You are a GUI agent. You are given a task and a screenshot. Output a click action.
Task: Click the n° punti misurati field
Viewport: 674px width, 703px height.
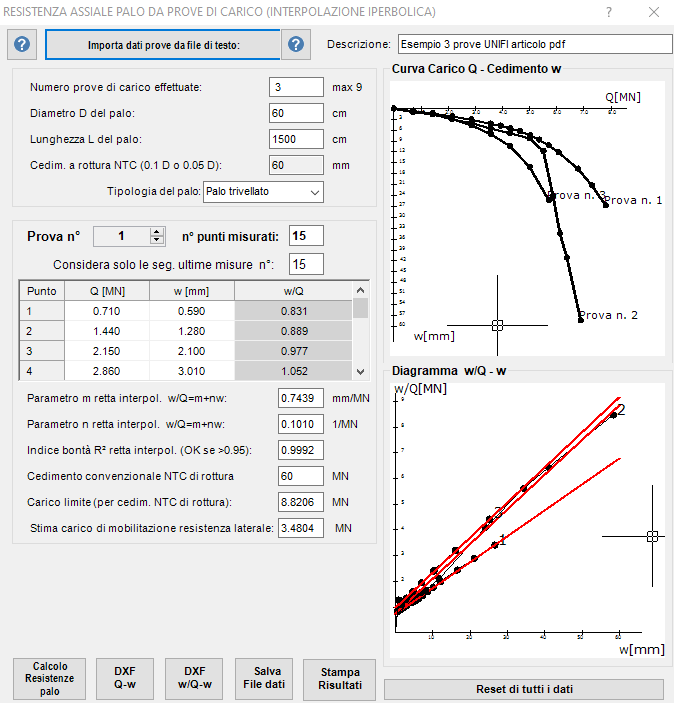coord(306,236)
